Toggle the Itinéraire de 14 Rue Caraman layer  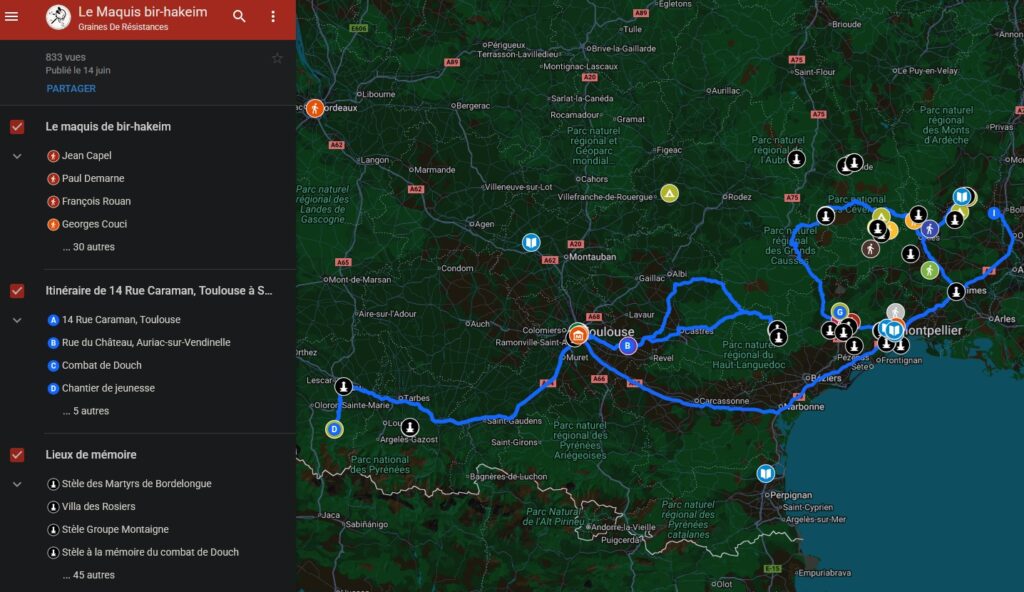click(17, 291)
